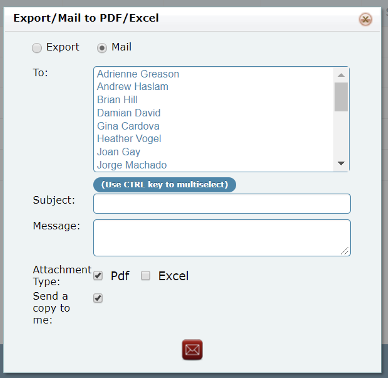Uncheck the Pdf attachment checkbox
388x378 pixels.
[98, 276]
